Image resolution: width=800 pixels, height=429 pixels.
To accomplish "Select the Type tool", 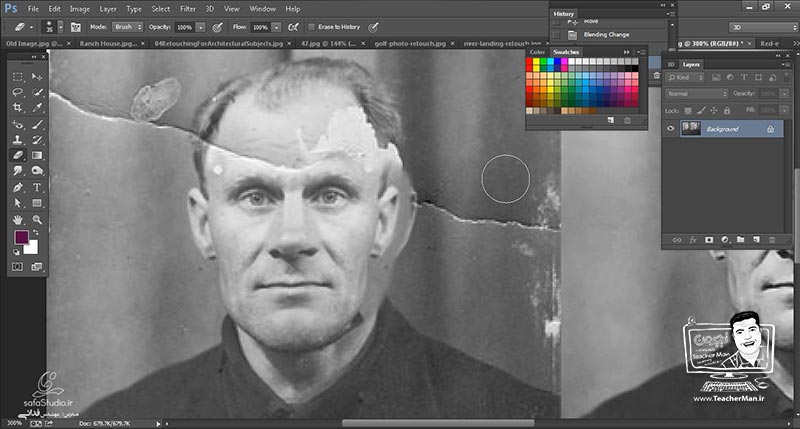I will (x=37, y=187).
